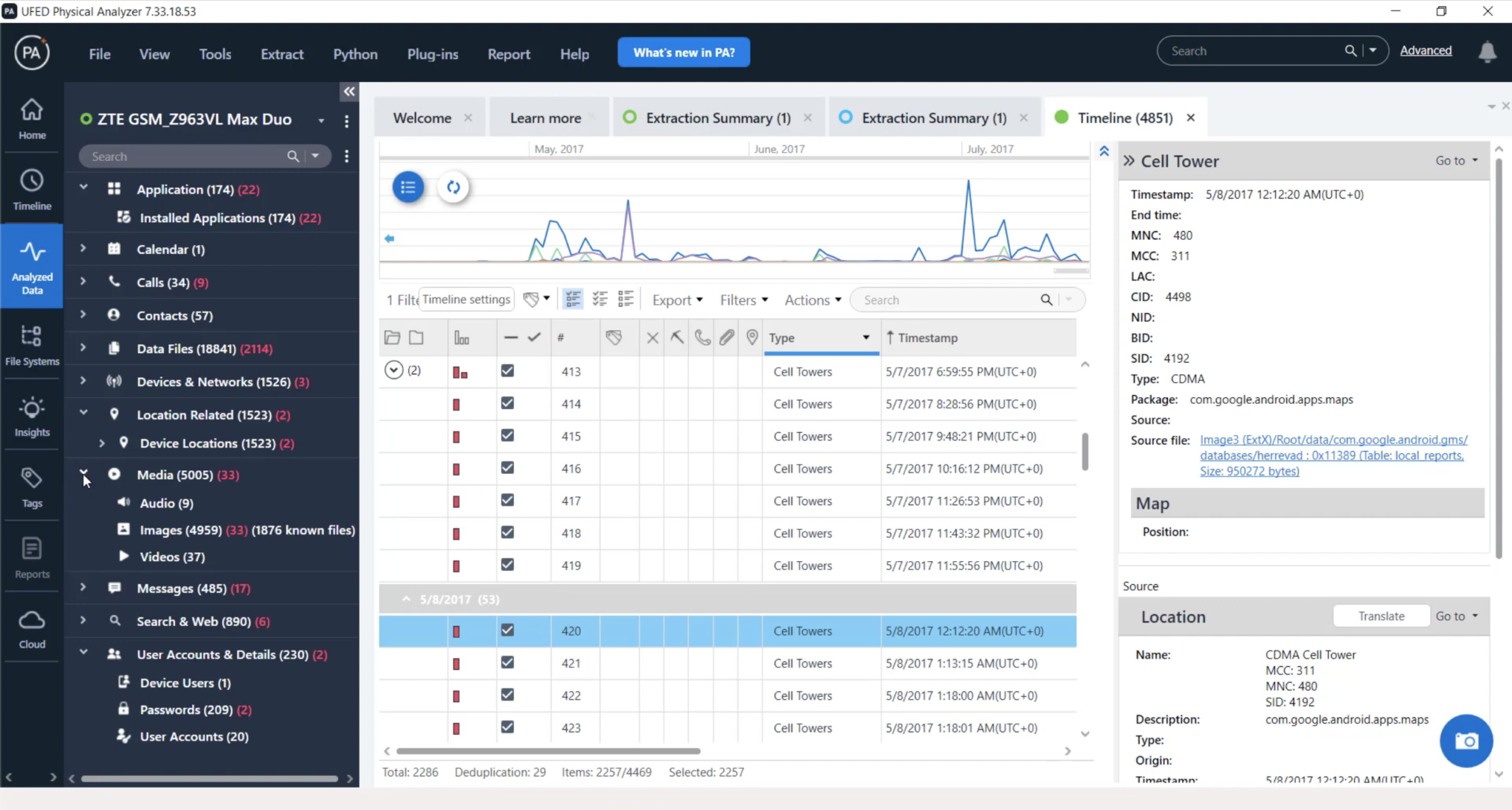
Task: Uncheck the checkbox for row 420
Action: (x=506, y=630)
